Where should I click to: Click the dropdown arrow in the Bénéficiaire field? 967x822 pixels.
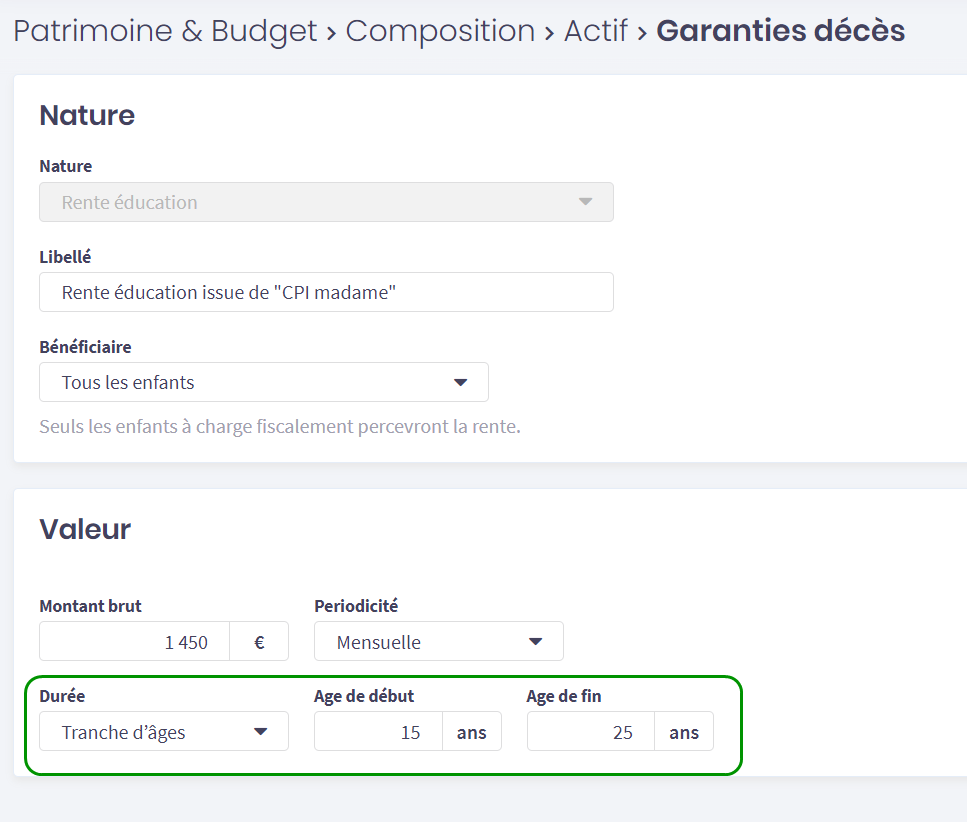(460, 382)
